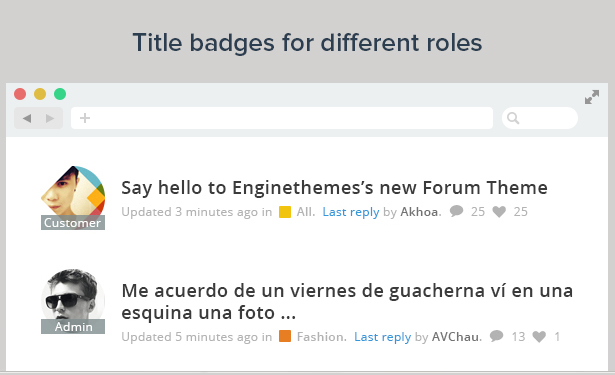
Task: Click heart icon on Fashion thread
Action: click(x=539, y=337)
